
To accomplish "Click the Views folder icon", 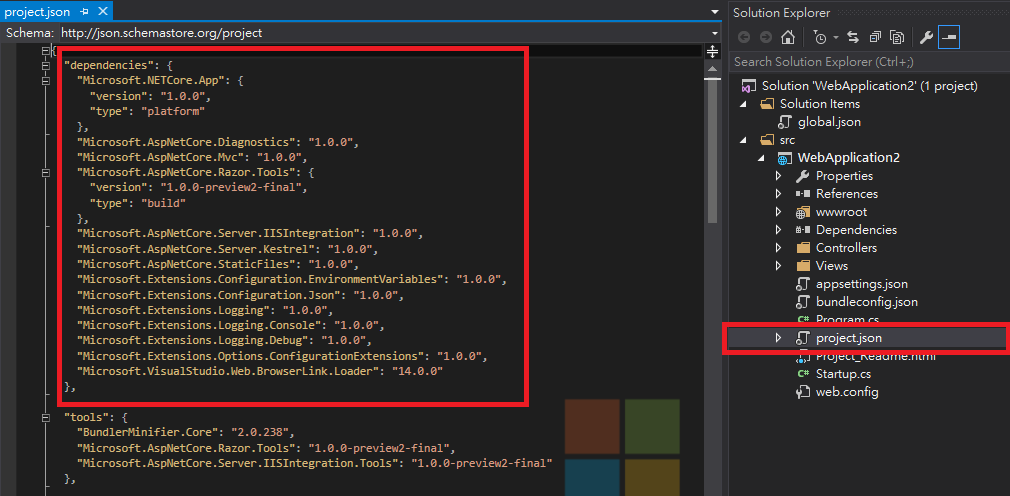I will pyautogui.click(x=803, y=265).
